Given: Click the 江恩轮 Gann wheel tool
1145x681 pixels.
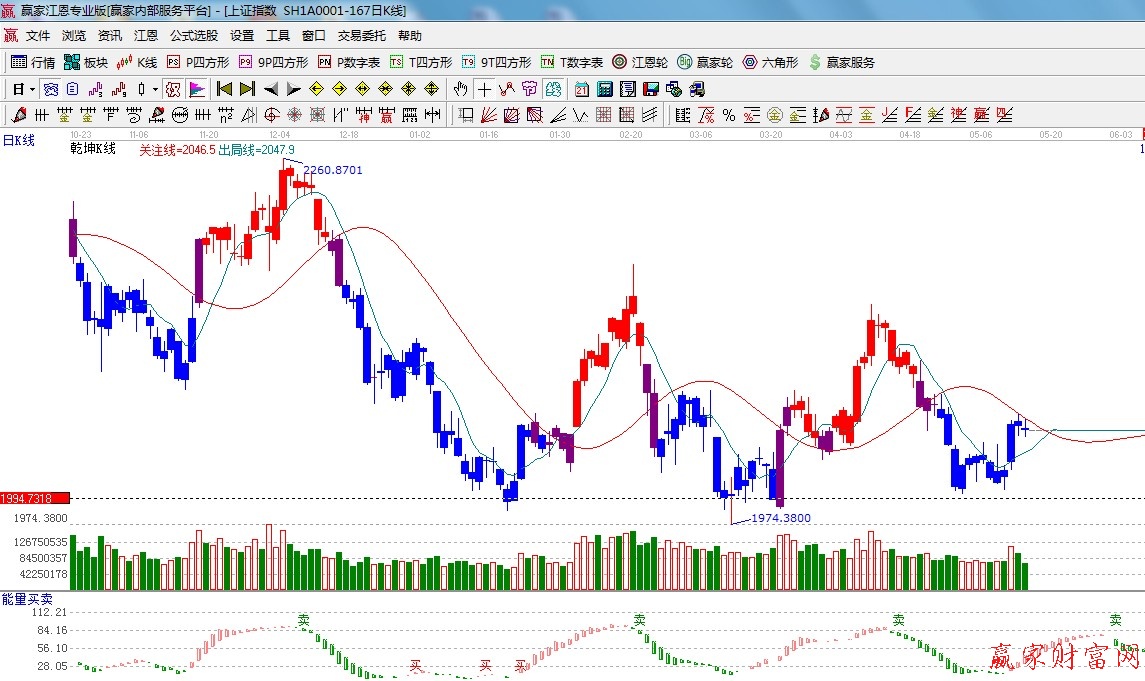Looking at the screenshot, I should click(x=640, y=62).
